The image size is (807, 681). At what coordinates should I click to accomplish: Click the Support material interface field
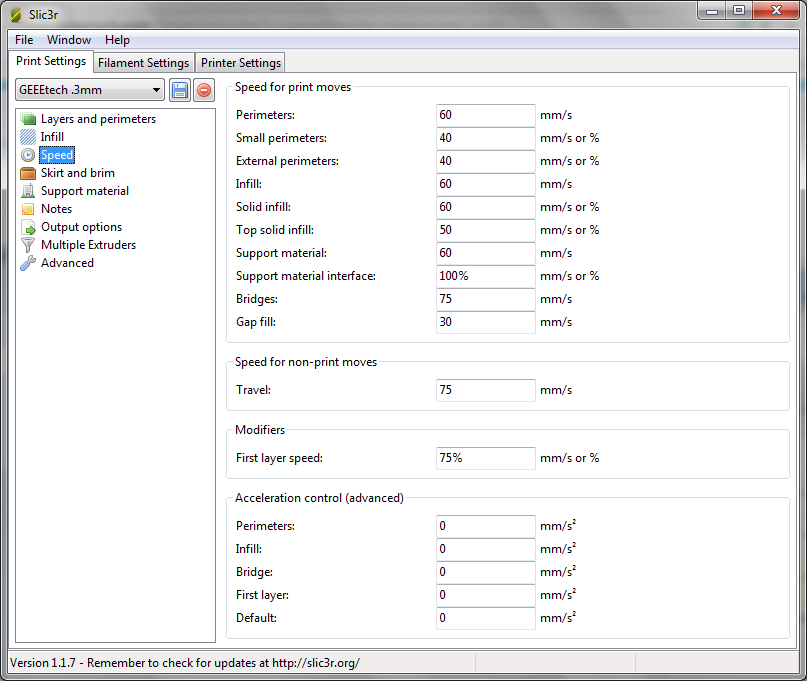[485, 276]
